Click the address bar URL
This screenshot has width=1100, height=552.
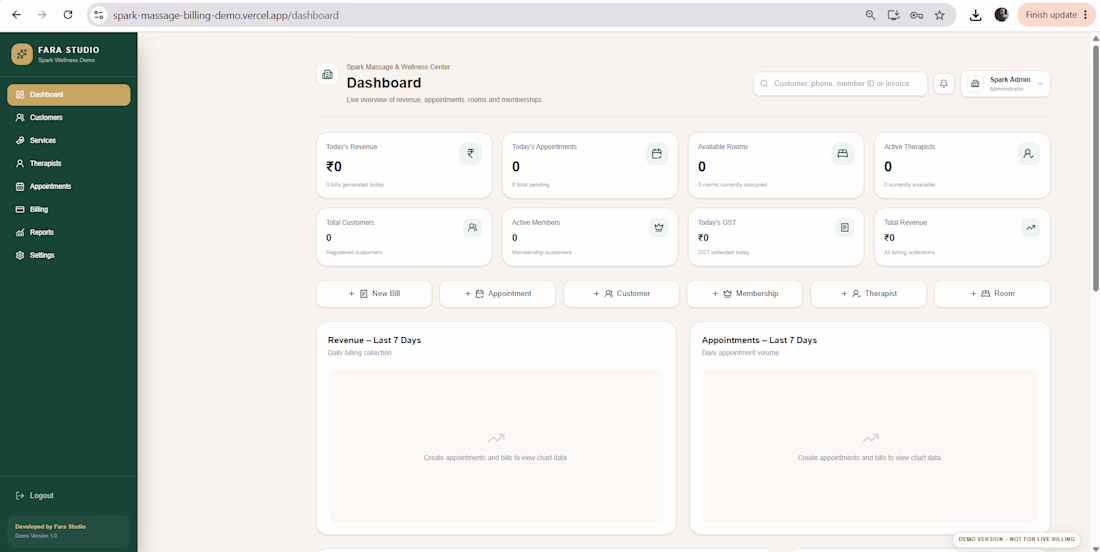(226, 15)
